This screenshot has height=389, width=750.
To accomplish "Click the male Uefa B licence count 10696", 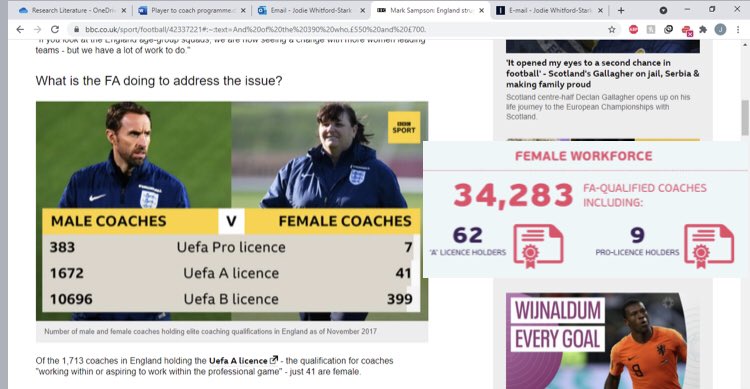I will click(x=71, y=299).
